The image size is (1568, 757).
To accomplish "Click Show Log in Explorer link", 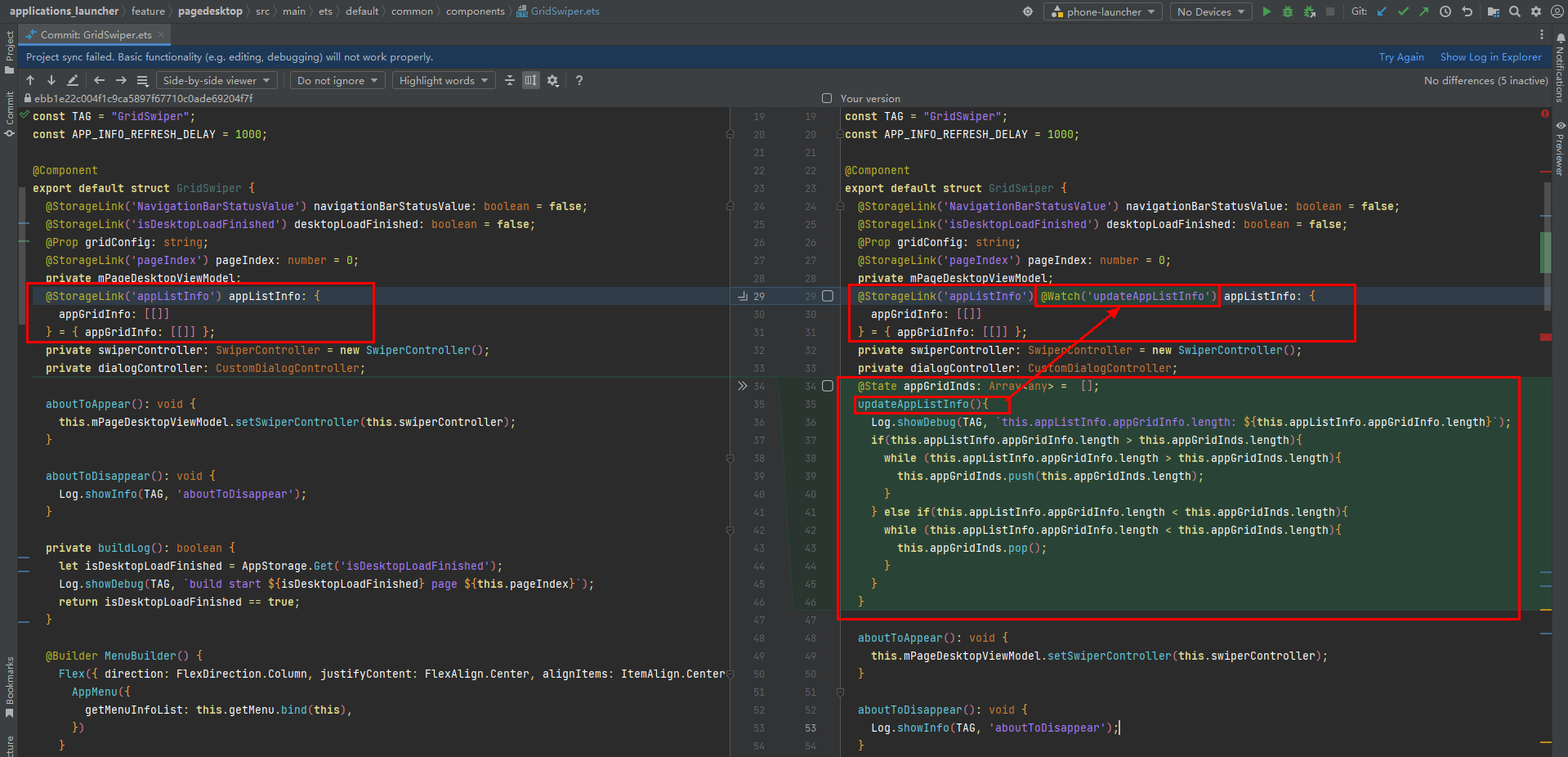I will (x=1490, y=56).
